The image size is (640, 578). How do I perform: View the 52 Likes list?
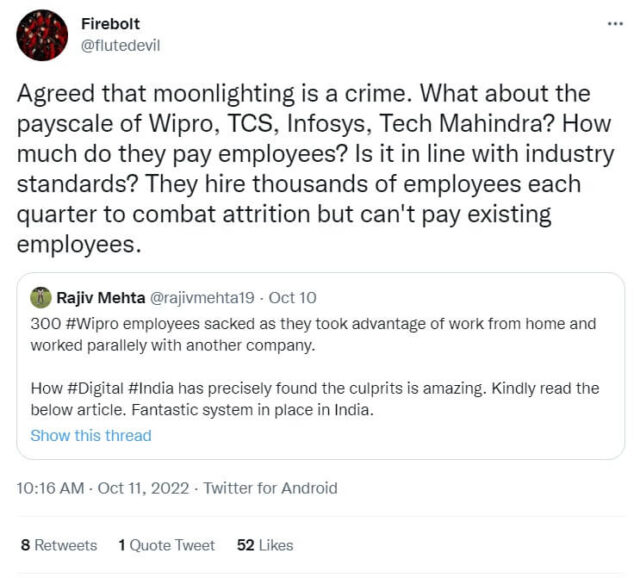265,545
